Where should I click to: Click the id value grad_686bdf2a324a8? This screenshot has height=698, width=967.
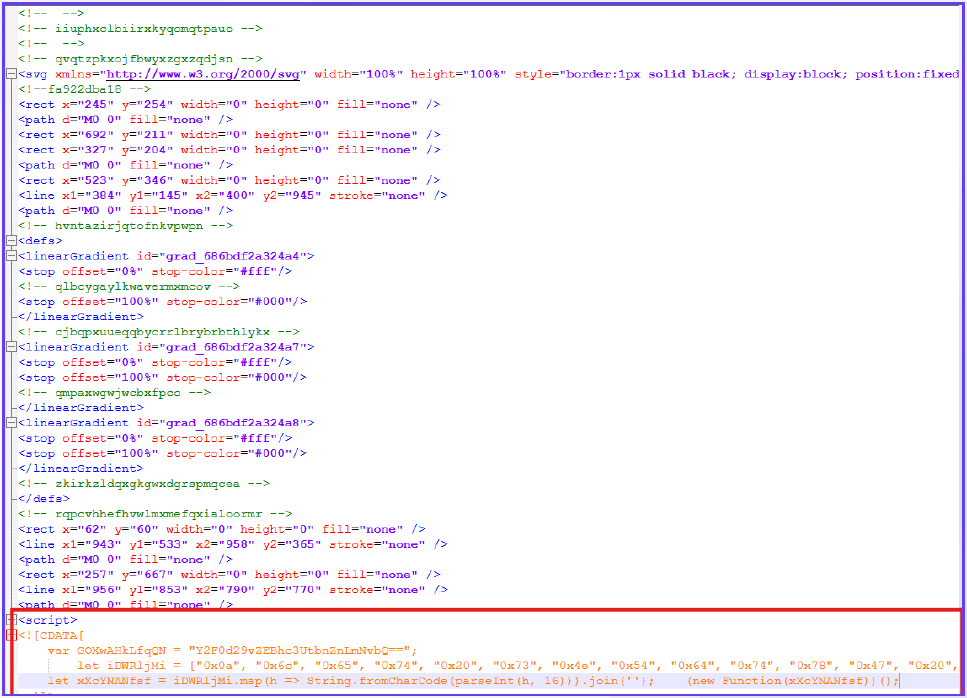tap(232, 423)
